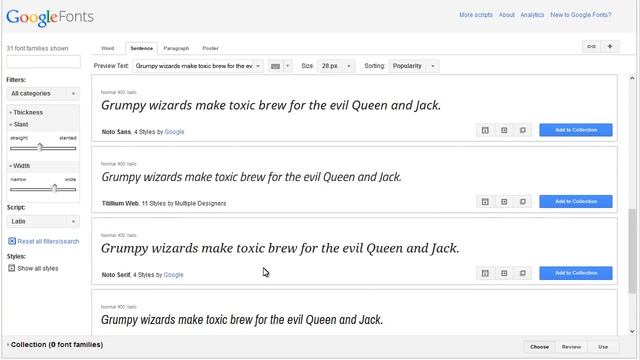Click Reset all filters/search link

[x=48, y=241]
